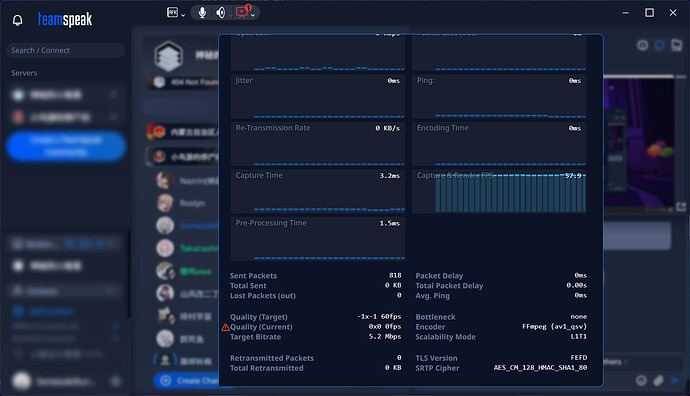Select the Bottleneck label

(436, 317)
